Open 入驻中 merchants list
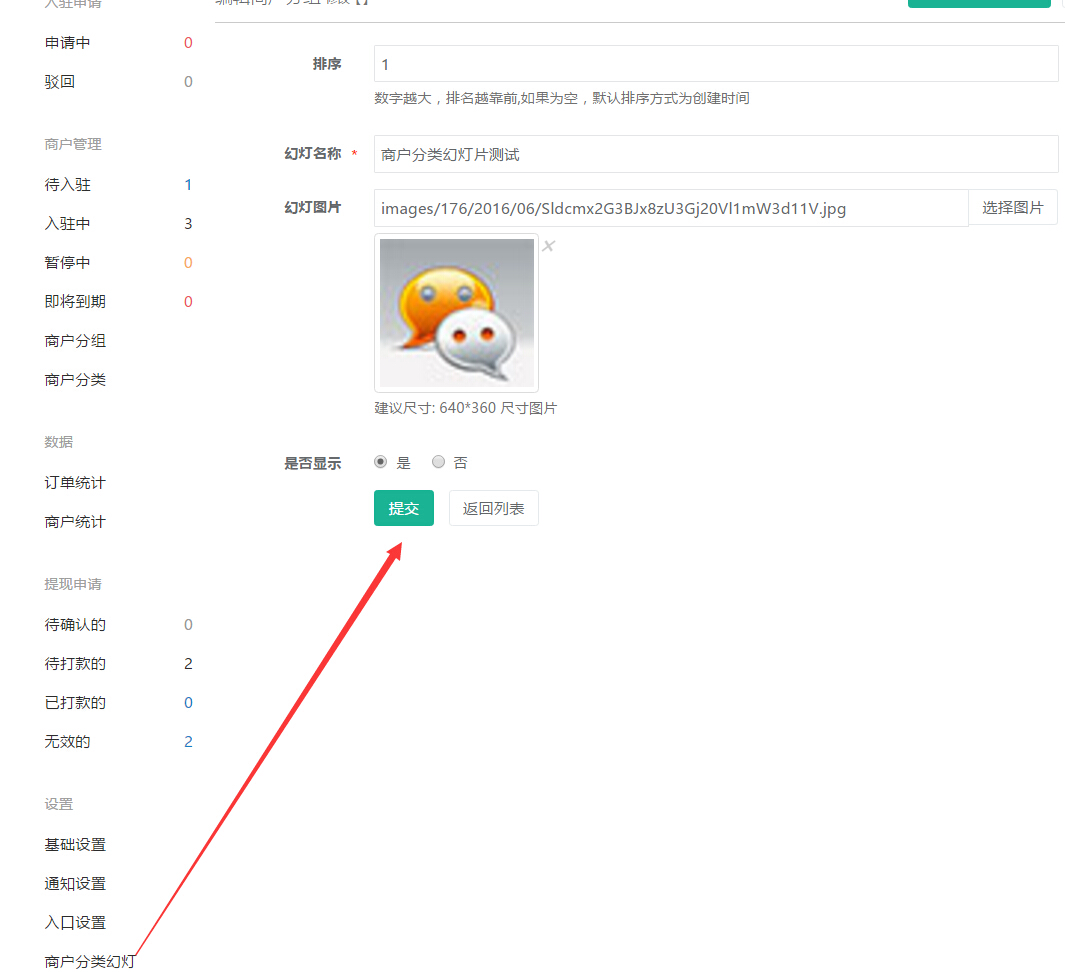The image size is (1065, 972). click(68, 224)
